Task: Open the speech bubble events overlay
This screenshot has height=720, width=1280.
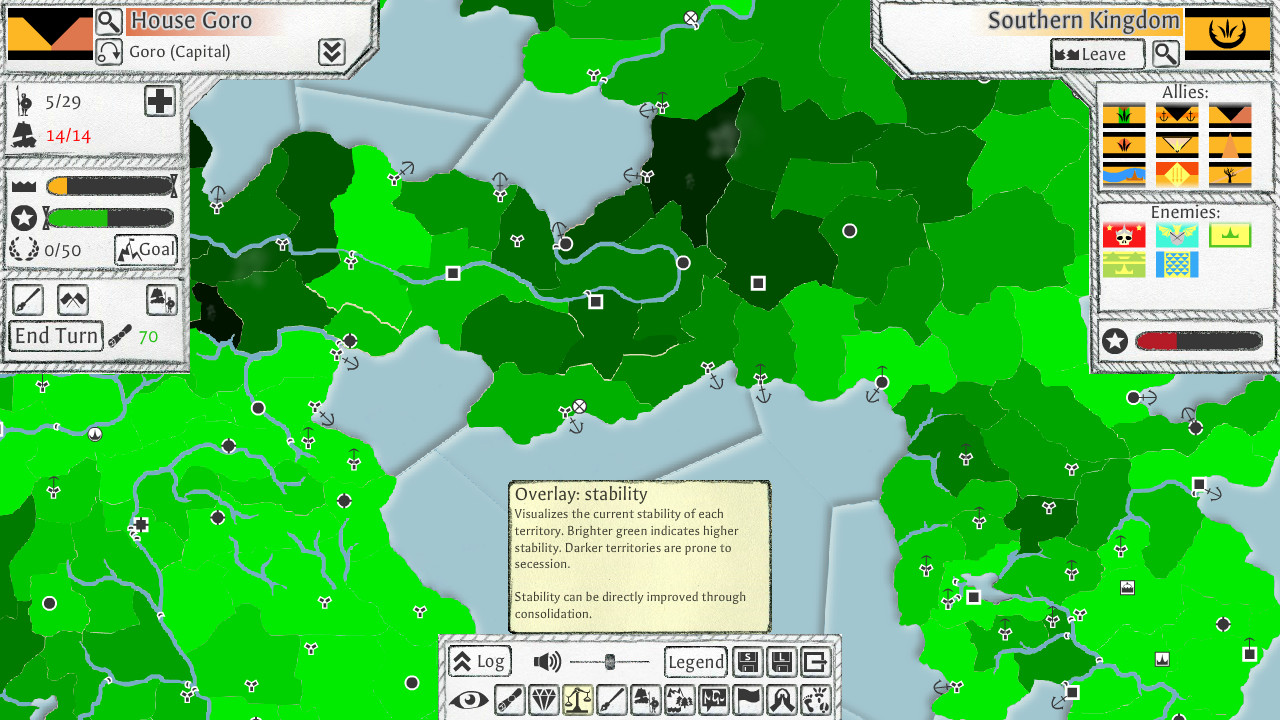Action: [x=714, y=699]
